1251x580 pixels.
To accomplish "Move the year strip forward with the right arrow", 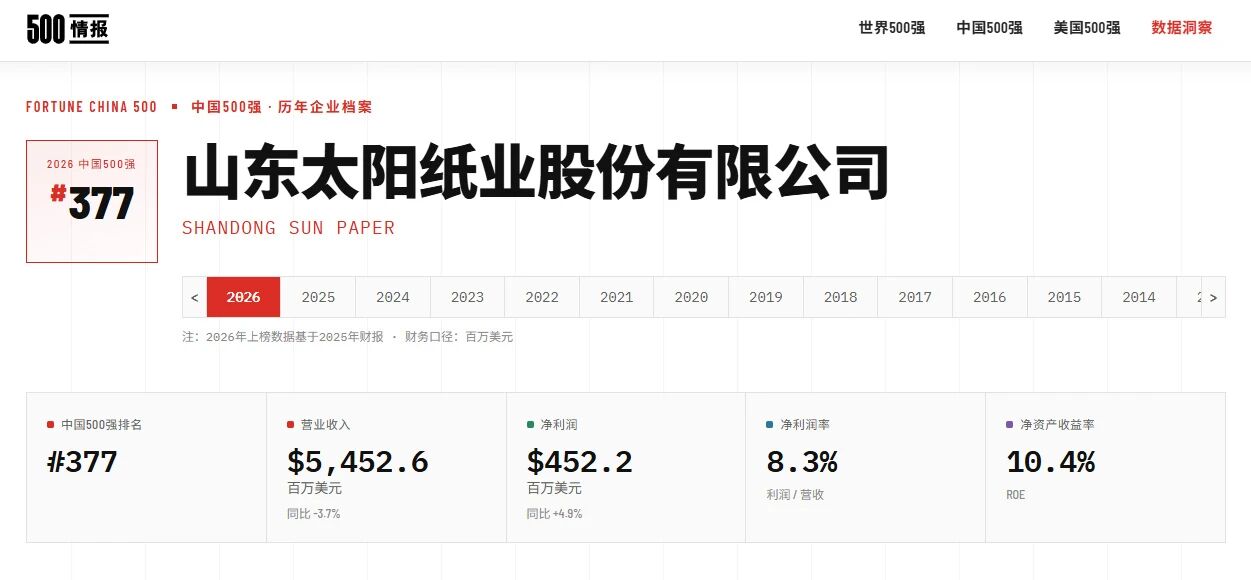I will point(1213,297).
